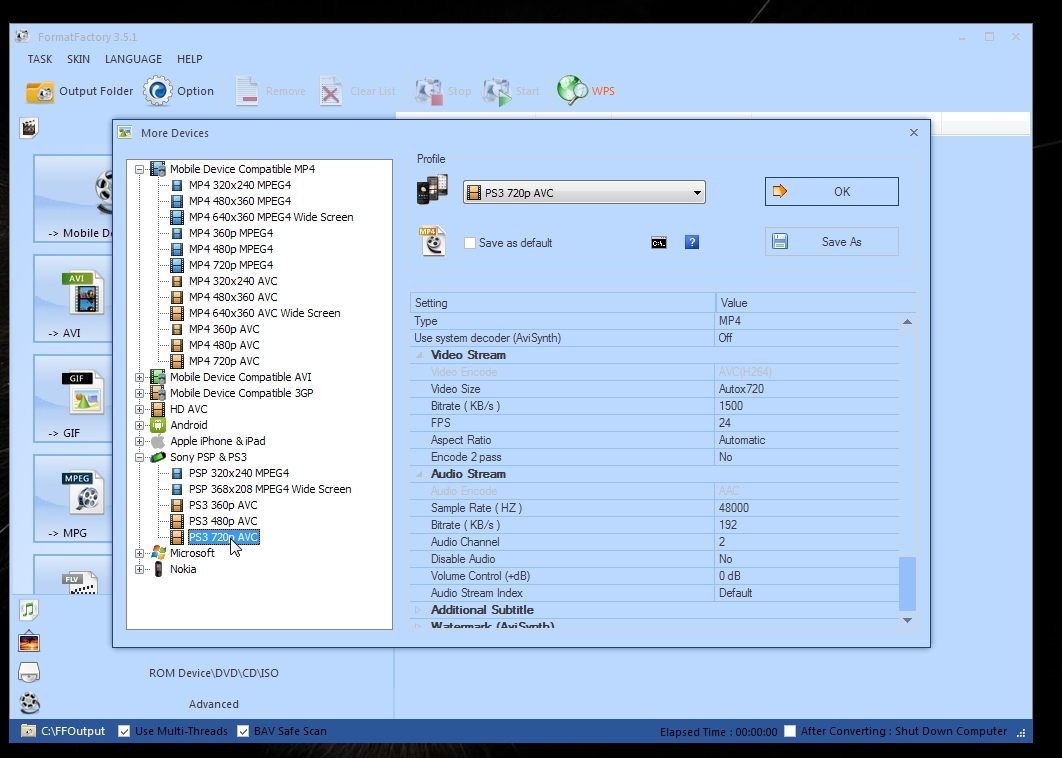Select the Video category icon in the main window's sidebar
The image size is (1062, 758).
[28, 127]
